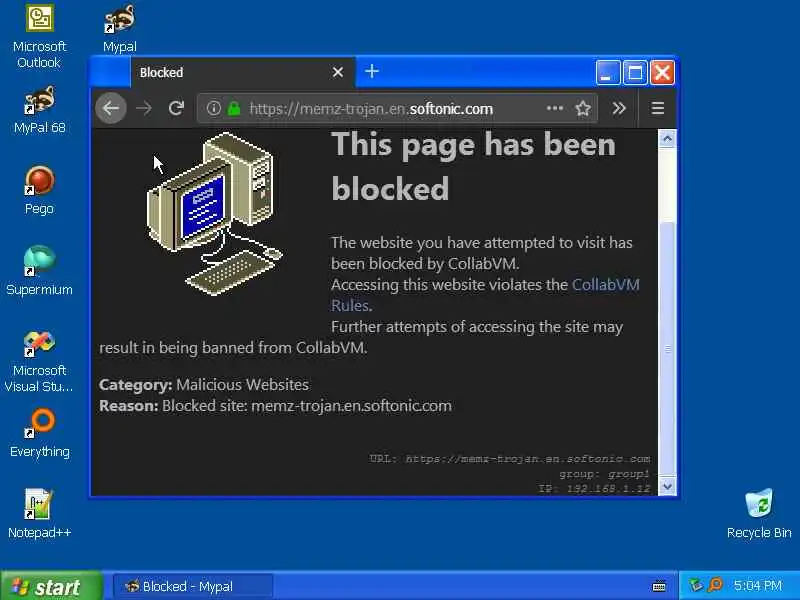Go back with the browser back arrow
This screenshot has height=600, width=800.
[111, 108]
